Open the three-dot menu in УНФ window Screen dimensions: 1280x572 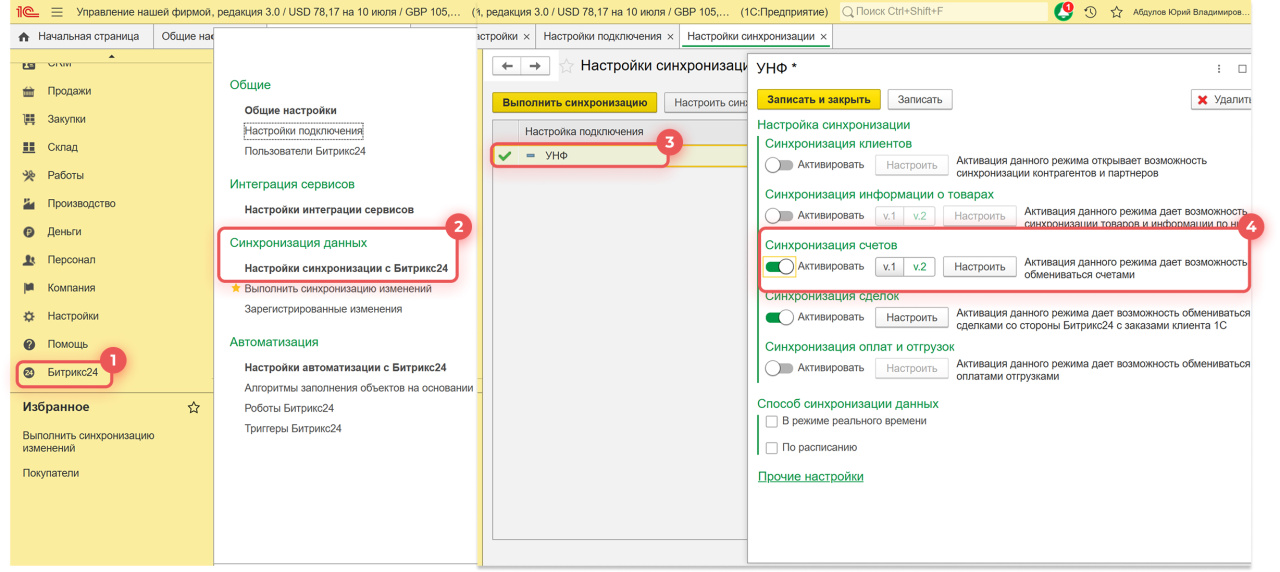pos(1219,69)
